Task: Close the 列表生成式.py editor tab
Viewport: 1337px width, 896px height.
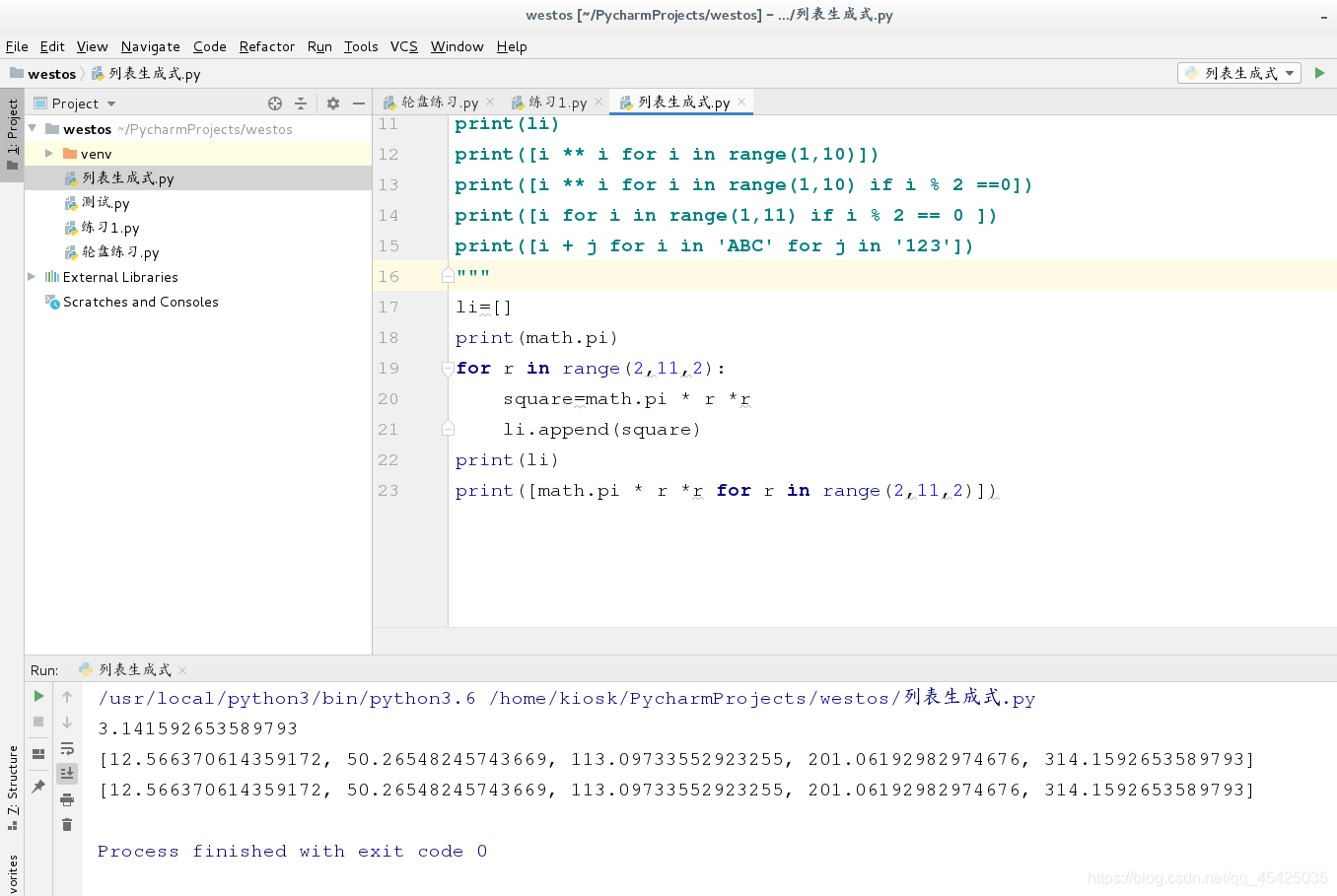Action: (x=741, y=102)
